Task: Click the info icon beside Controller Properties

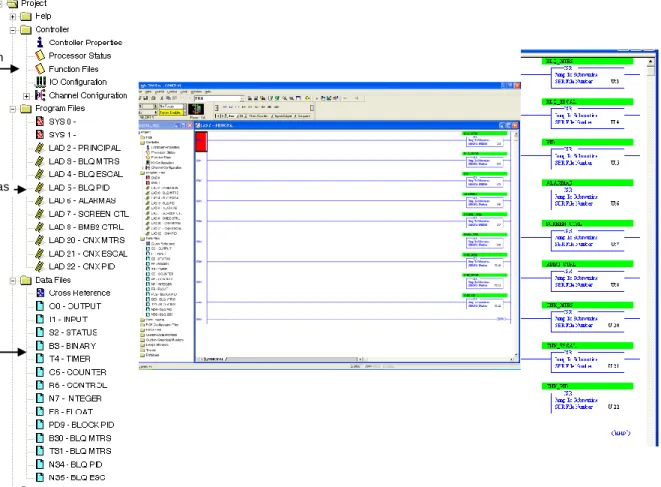Action: [x=40, y=42]
